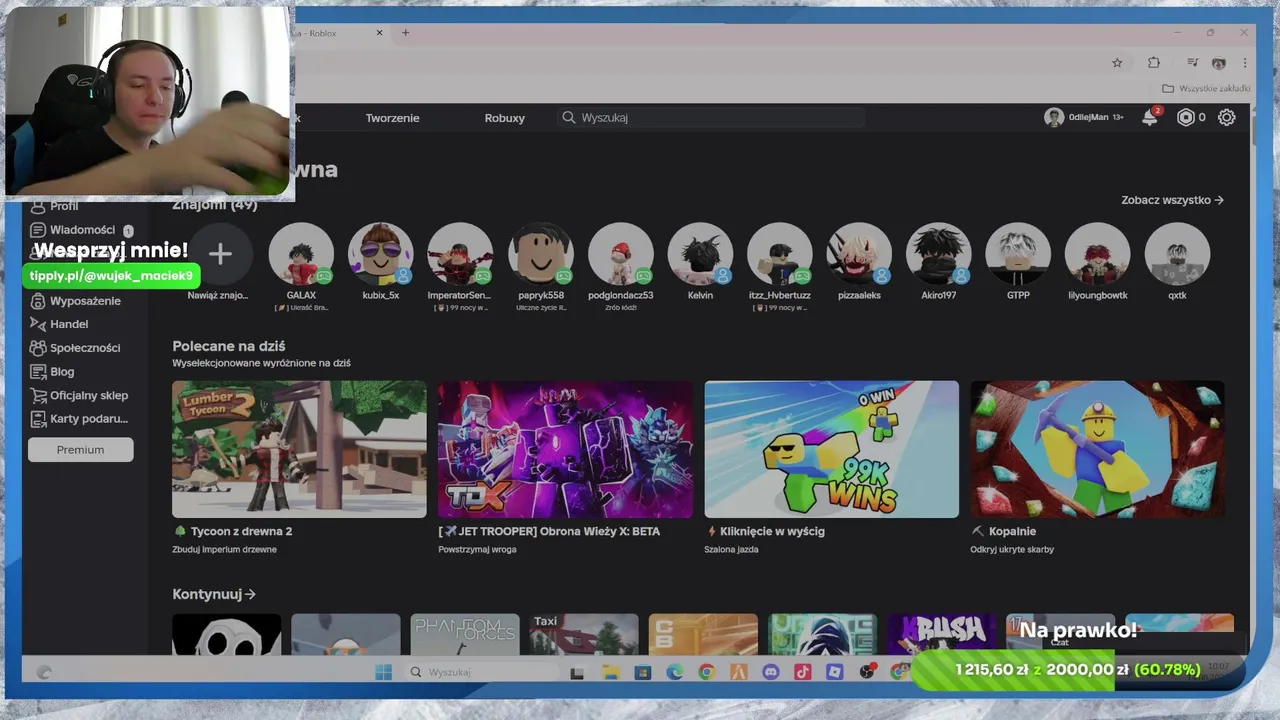Open friend Akiro197 avatar
Screen dimensions: 1280x720
[x=938, y=254]
